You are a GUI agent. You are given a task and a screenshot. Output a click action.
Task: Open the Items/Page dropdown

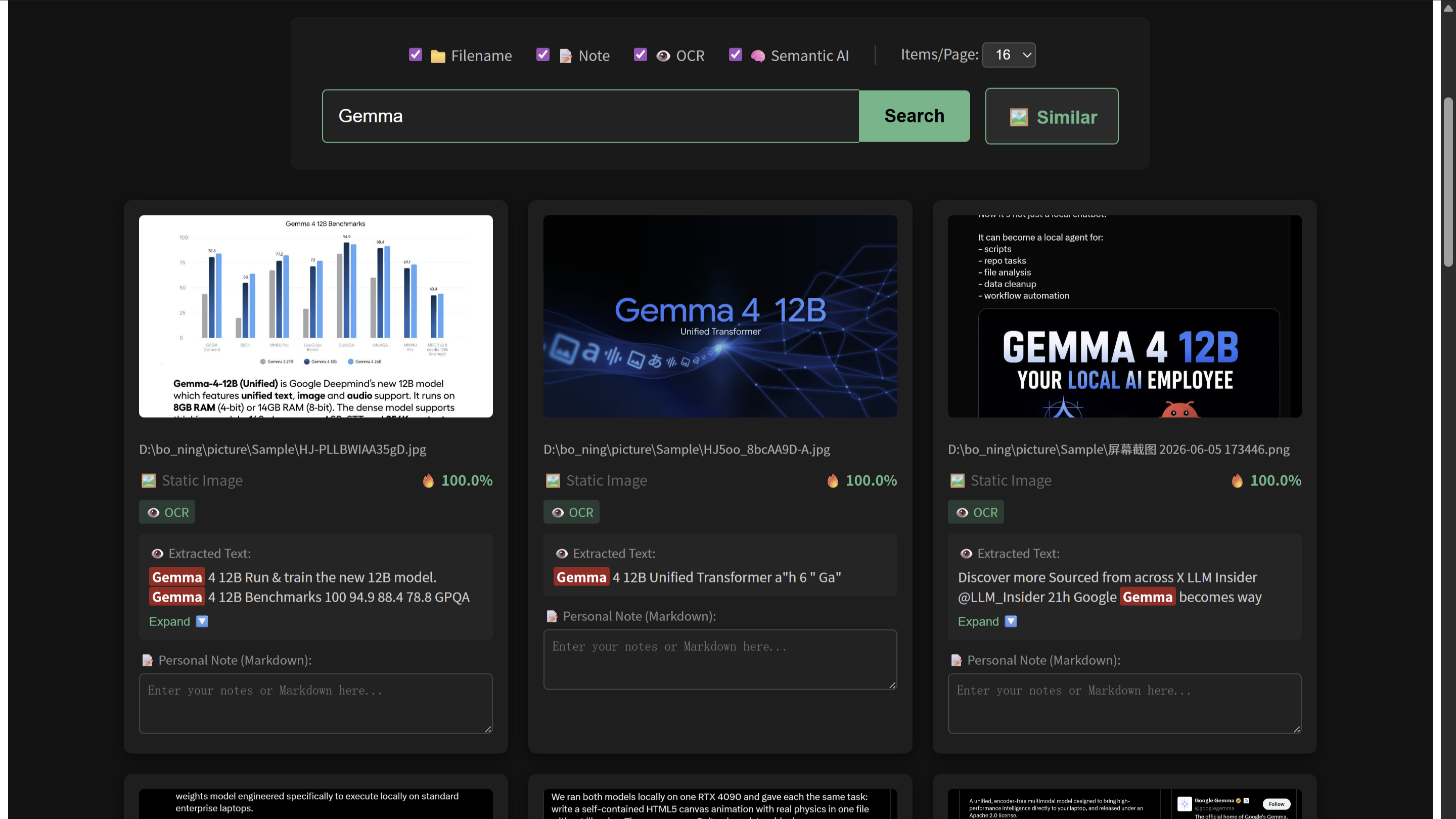[x=1009, y=55]
